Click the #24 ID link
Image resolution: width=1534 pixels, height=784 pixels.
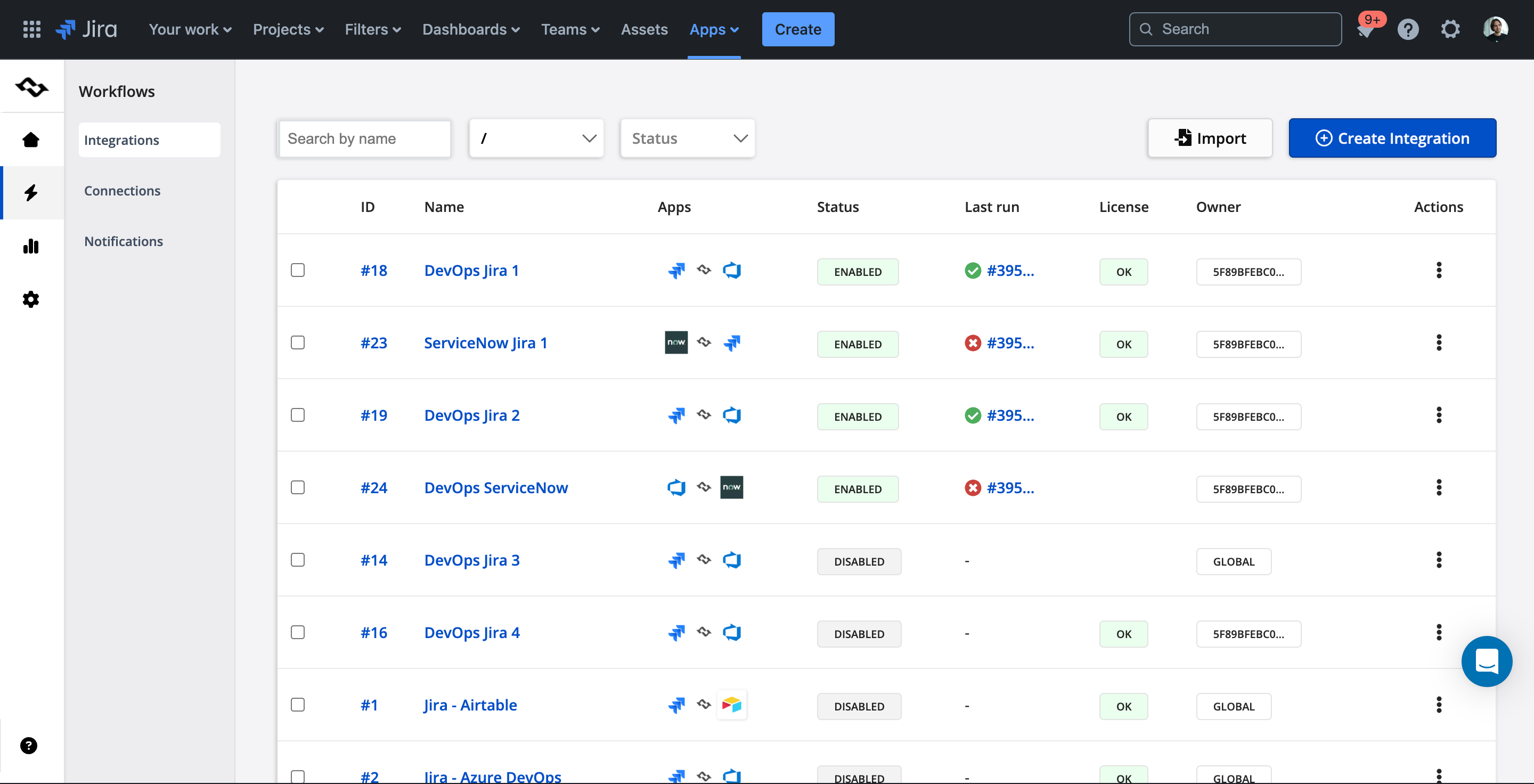373,487
